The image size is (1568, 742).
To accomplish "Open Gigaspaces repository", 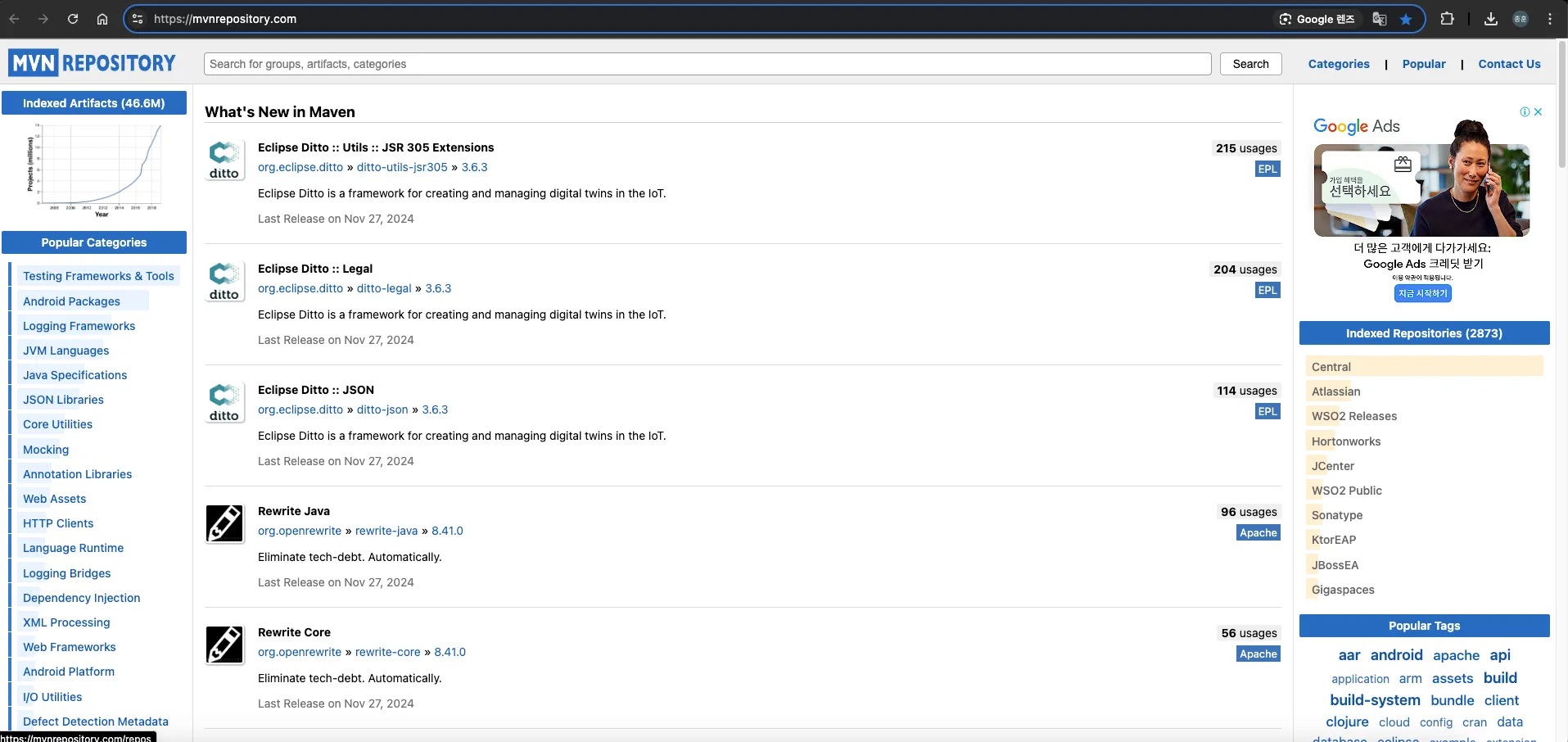I will click(x=1343, y=590).
